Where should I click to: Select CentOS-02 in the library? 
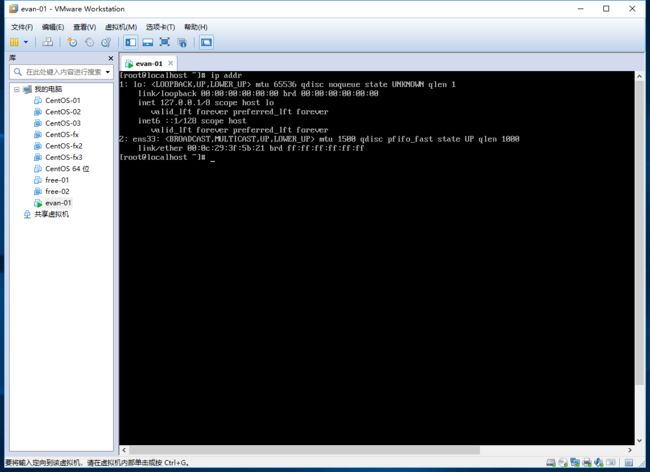[x=63, y=112]
